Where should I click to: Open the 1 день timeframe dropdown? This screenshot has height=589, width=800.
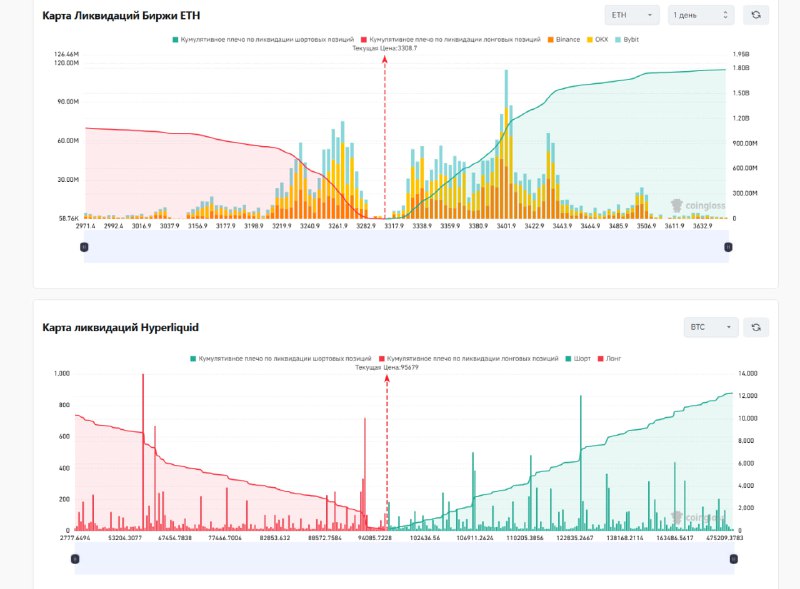701,15
